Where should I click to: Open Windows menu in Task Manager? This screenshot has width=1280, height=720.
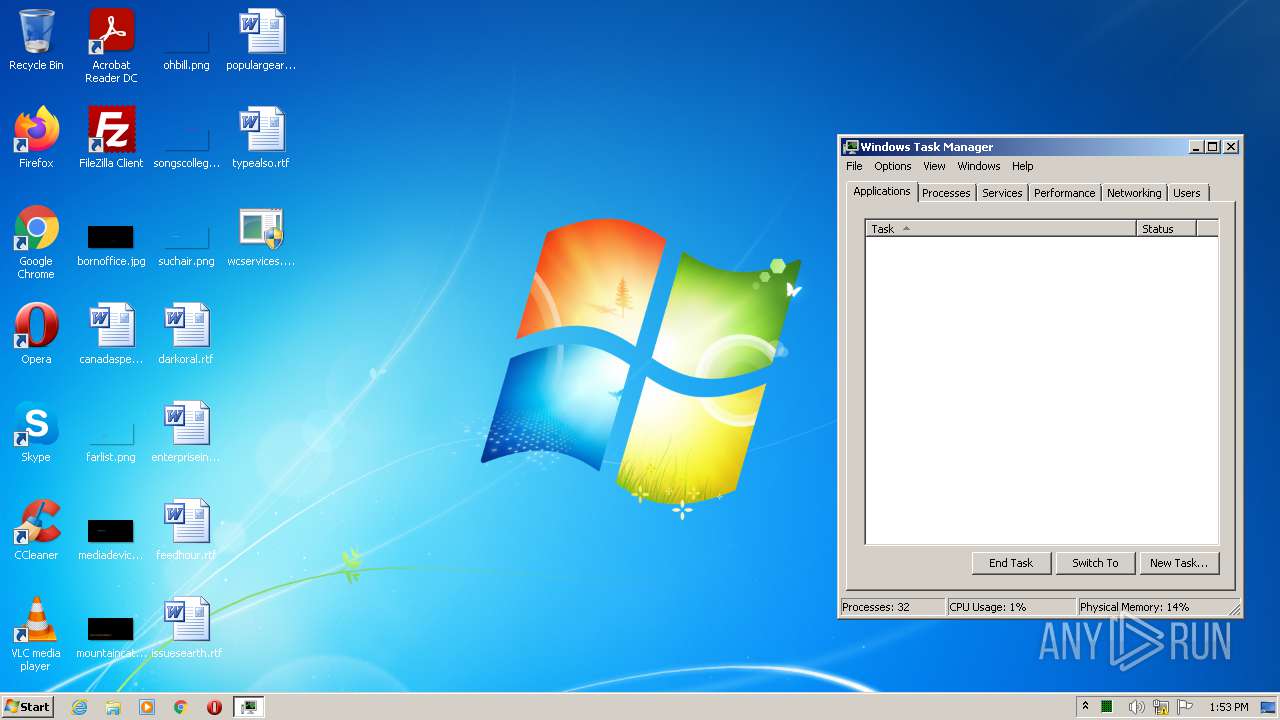pyautogui.click(x=978, y=166)
